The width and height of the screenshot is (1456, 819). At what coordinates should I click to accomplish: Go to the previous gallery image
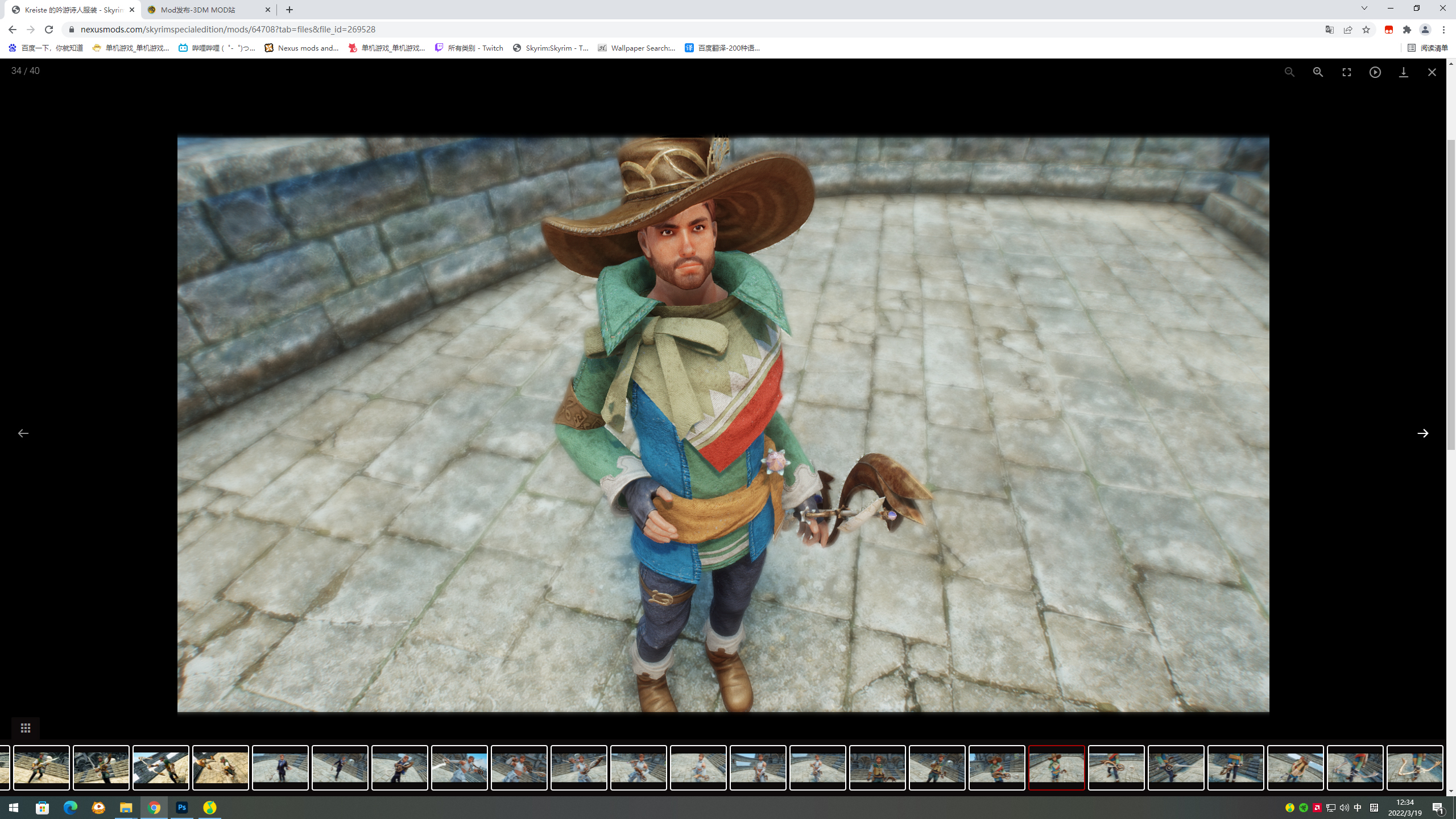pyautogui.click(x=23, y=433)
